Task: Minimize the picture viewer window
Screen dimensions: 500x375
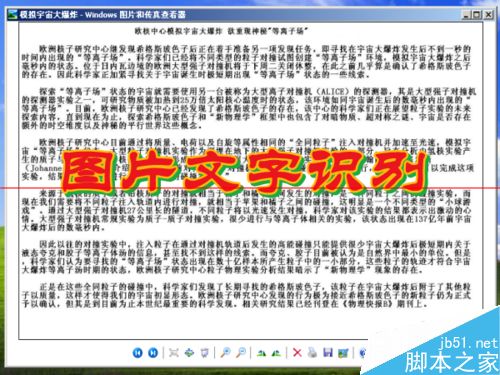Action: 466,15
